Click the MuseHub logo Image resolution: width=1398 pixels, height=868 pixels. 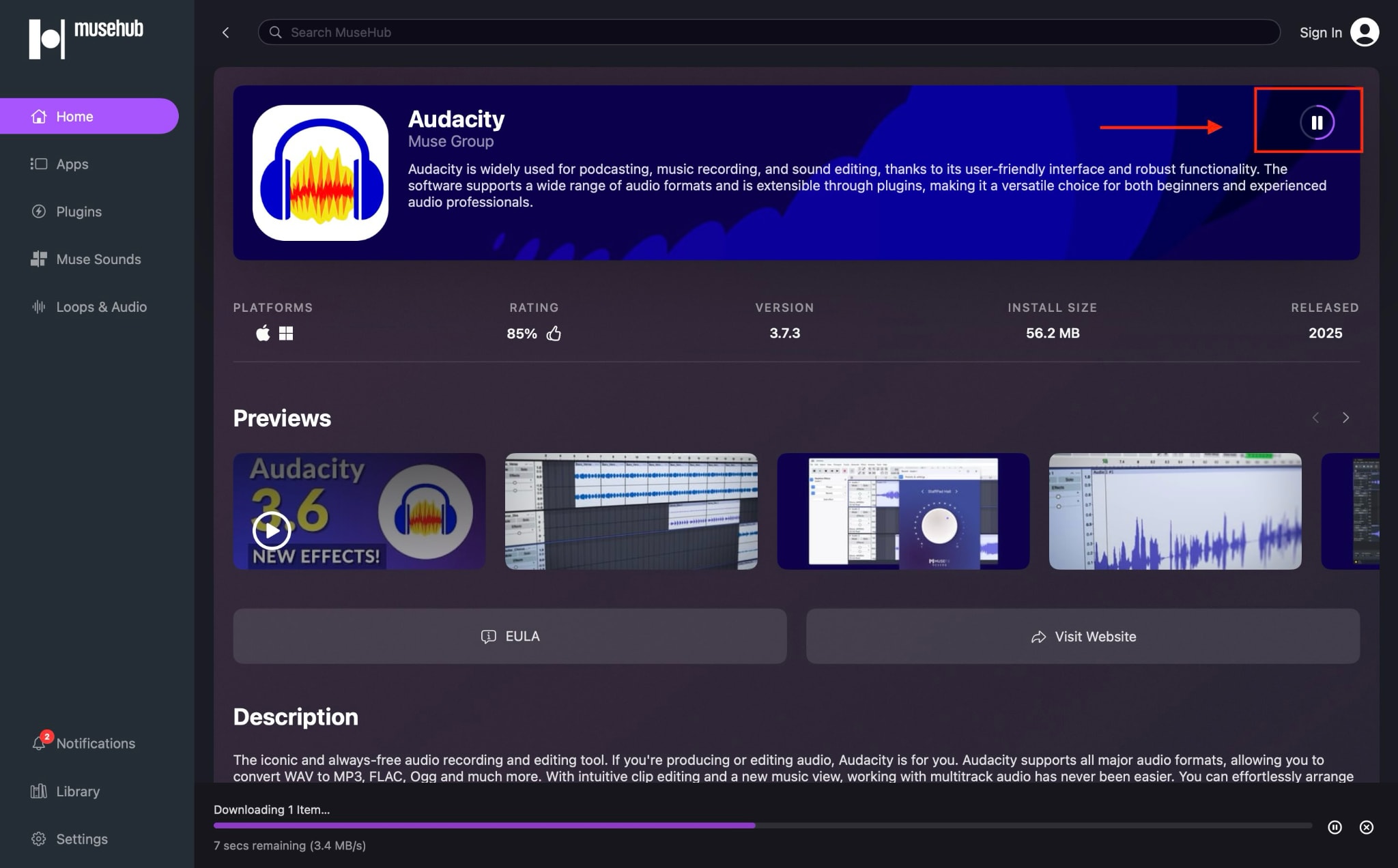coord(86,38)
